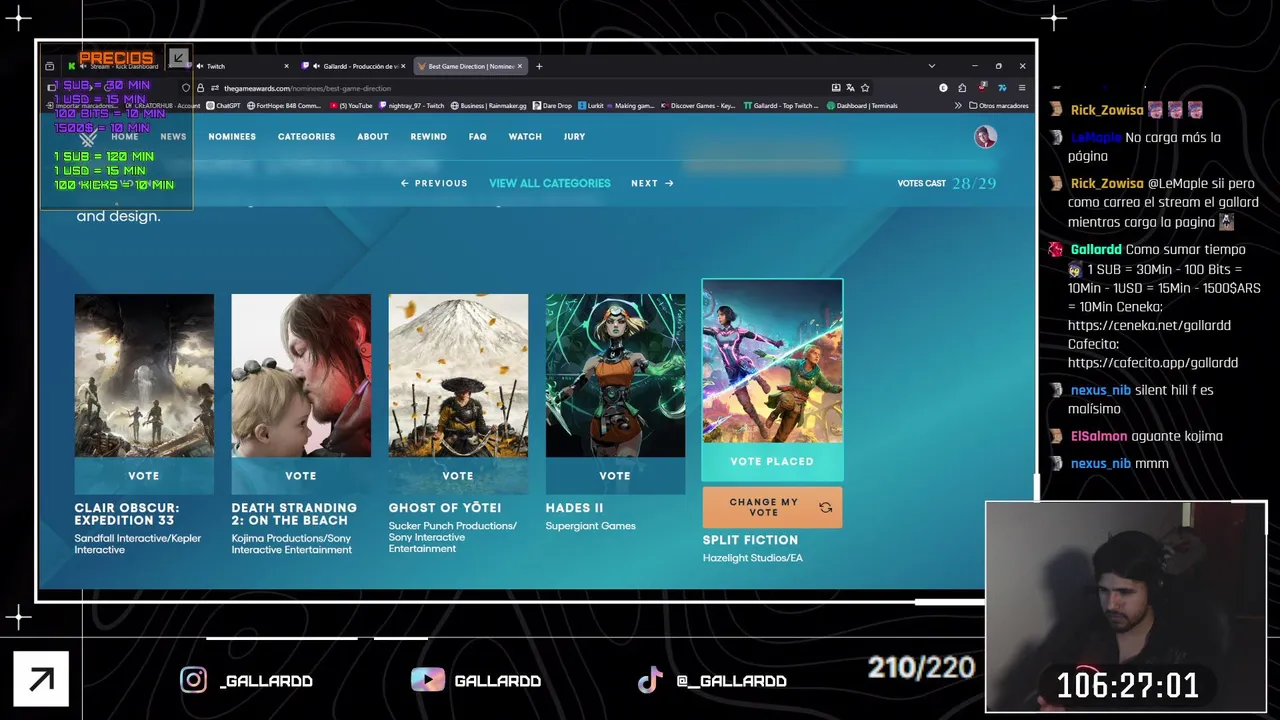
Task: Click the Death Stranding 2 cover art
Action: (301, 376)
